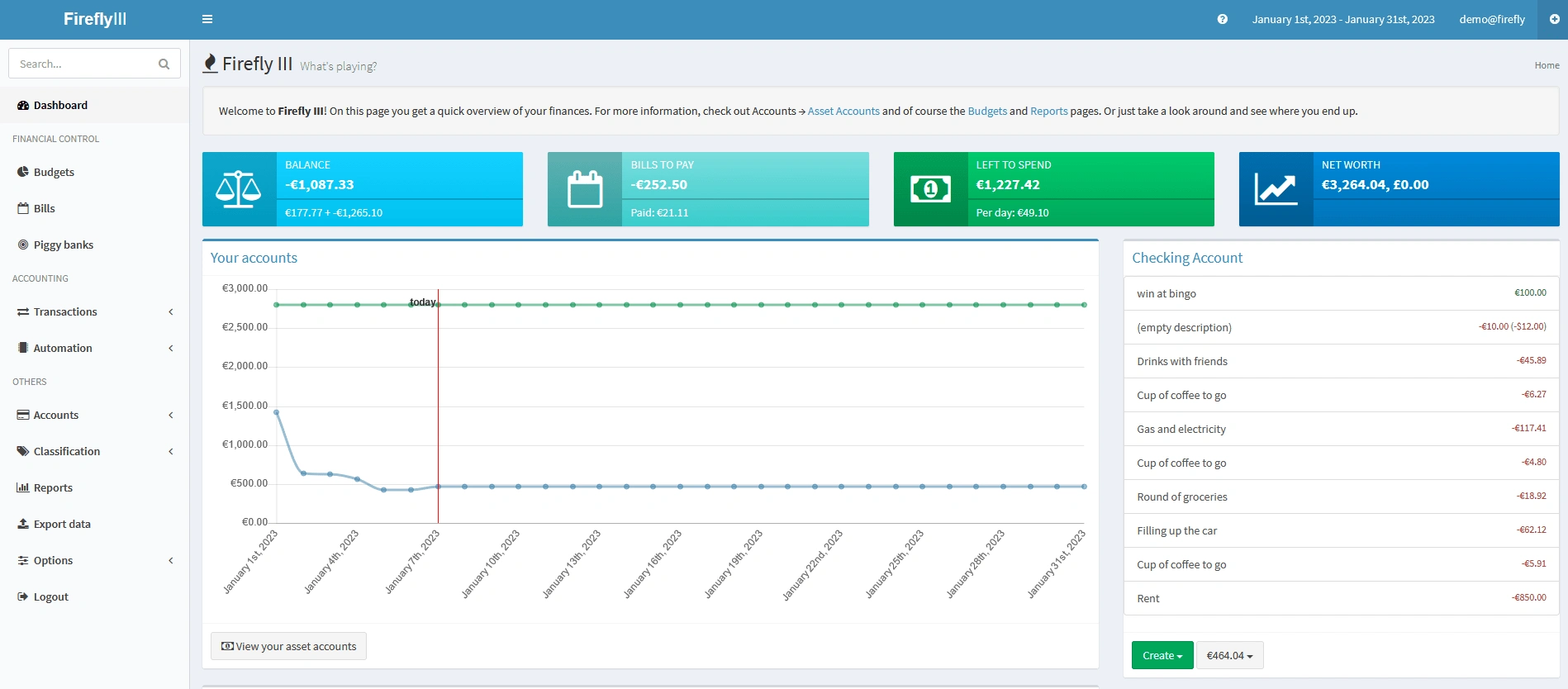Click the today marker on chart
This screenshot has width=1568, height=689.
pyautogui.click(x=423, y=302)
